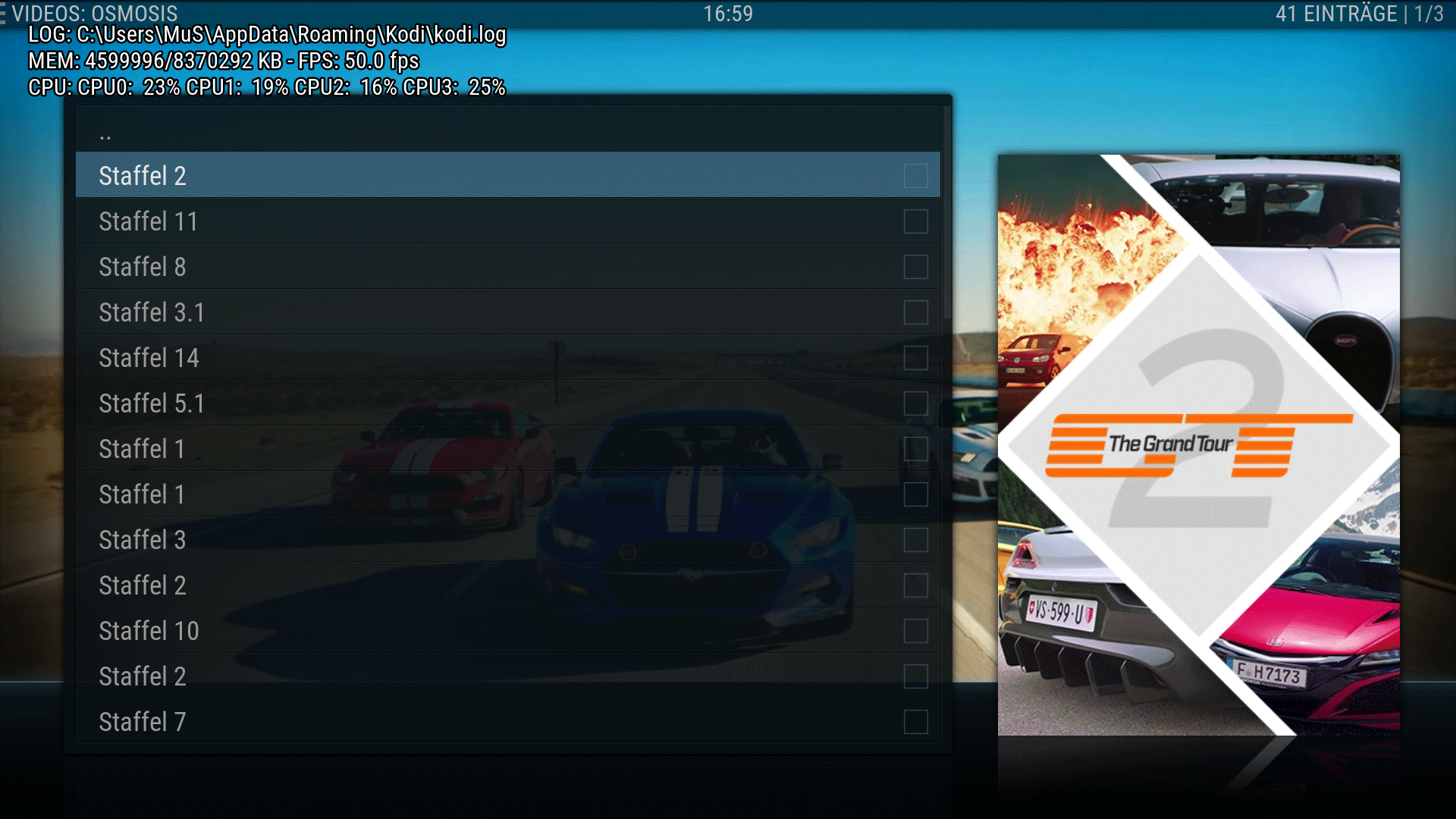Tick checkbox of Staffel 2 just above Staffel 7
The height and width of the screenshot is (819, 1456).
[x=916, y=676]
